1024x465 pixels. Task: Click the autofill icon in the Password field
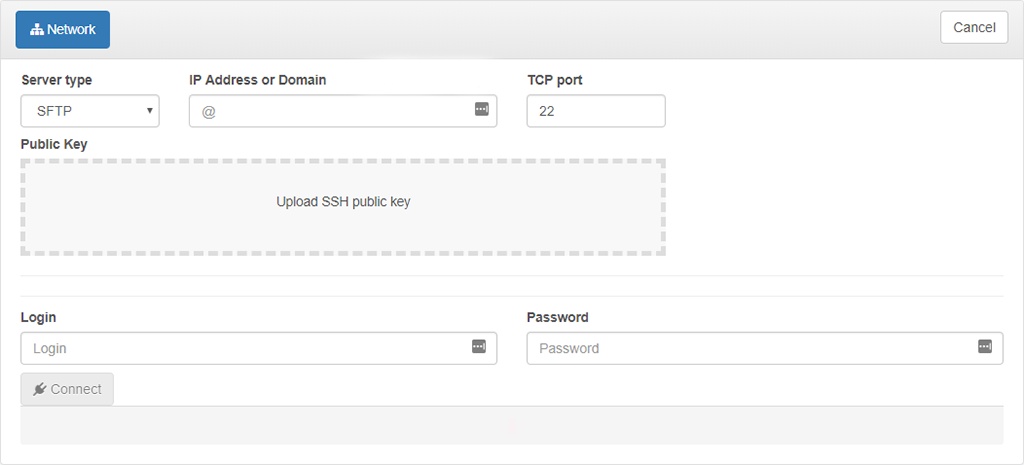985,346
